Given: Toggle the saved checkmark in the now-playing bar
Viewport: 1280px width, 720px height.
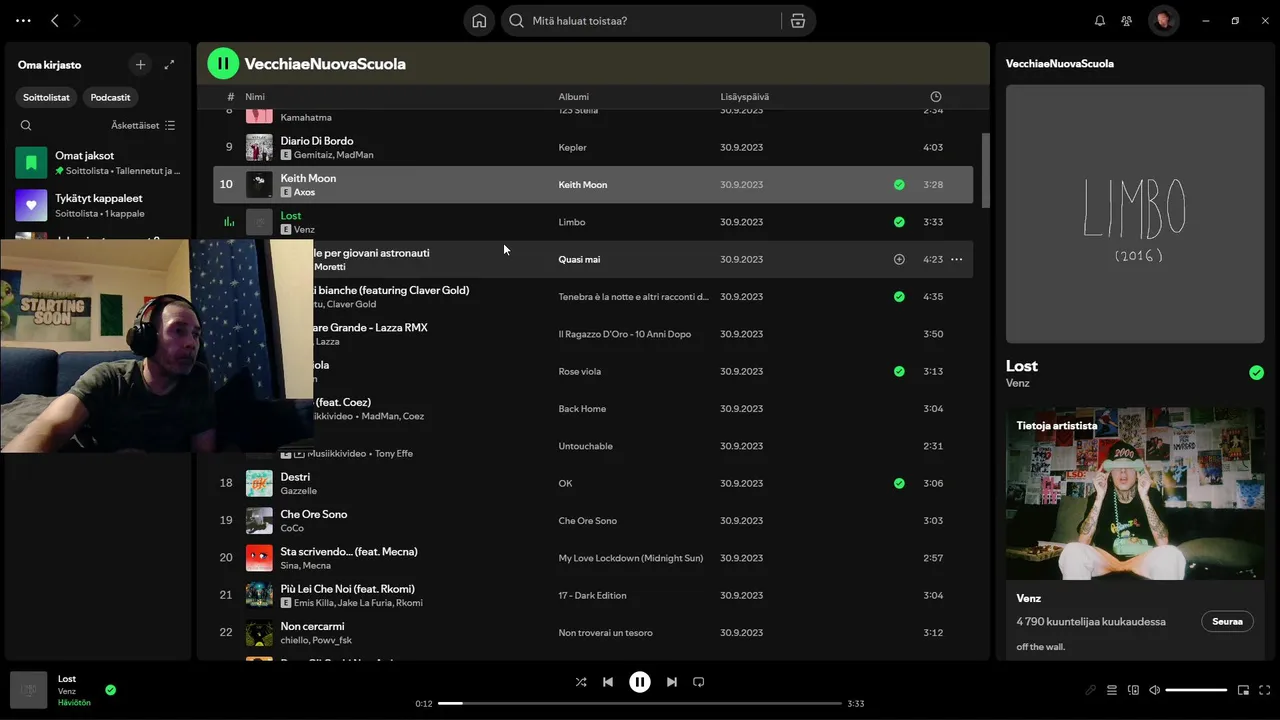Looking at the screenshot, I should (x=110, y=690).
